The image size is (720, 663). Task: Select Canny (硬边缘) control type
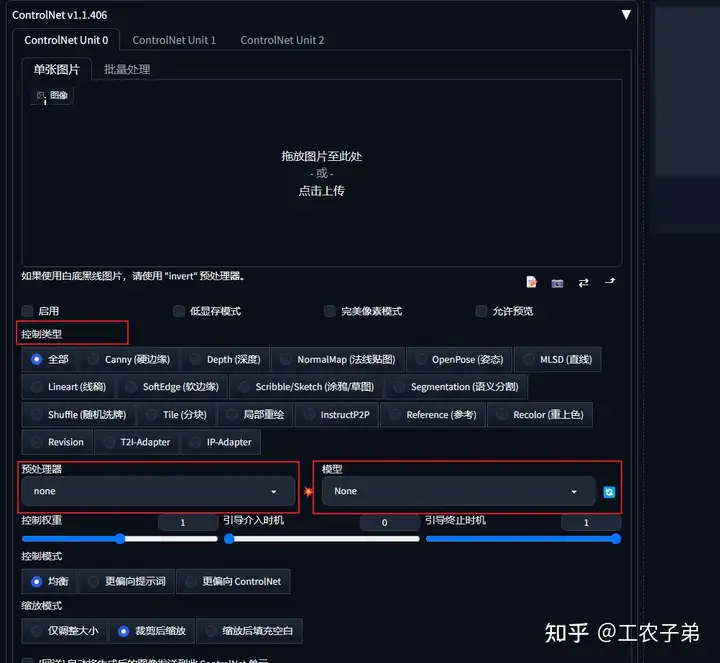point(129,359)
